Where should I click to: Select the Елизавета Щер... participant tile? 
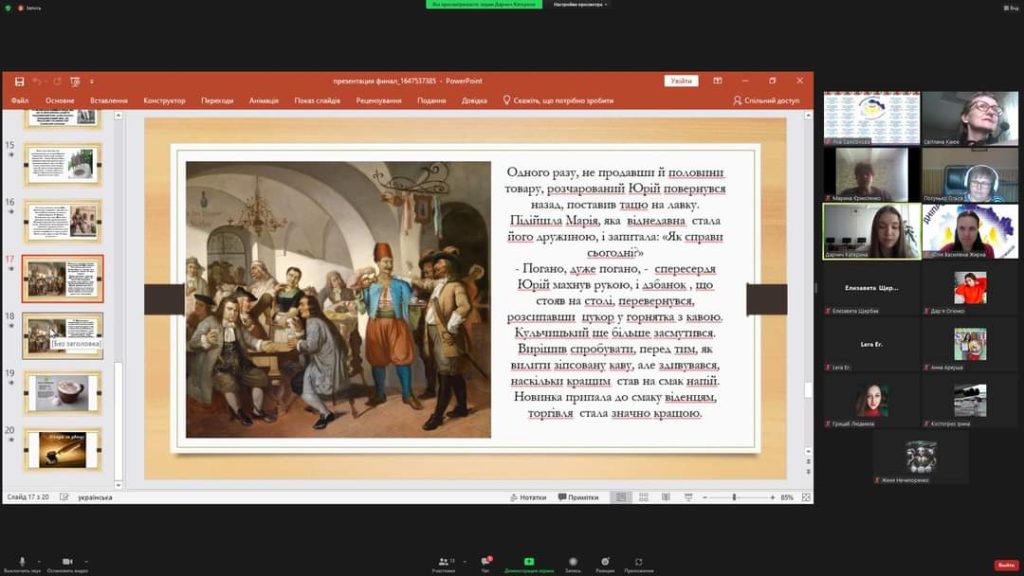[872, 288]
